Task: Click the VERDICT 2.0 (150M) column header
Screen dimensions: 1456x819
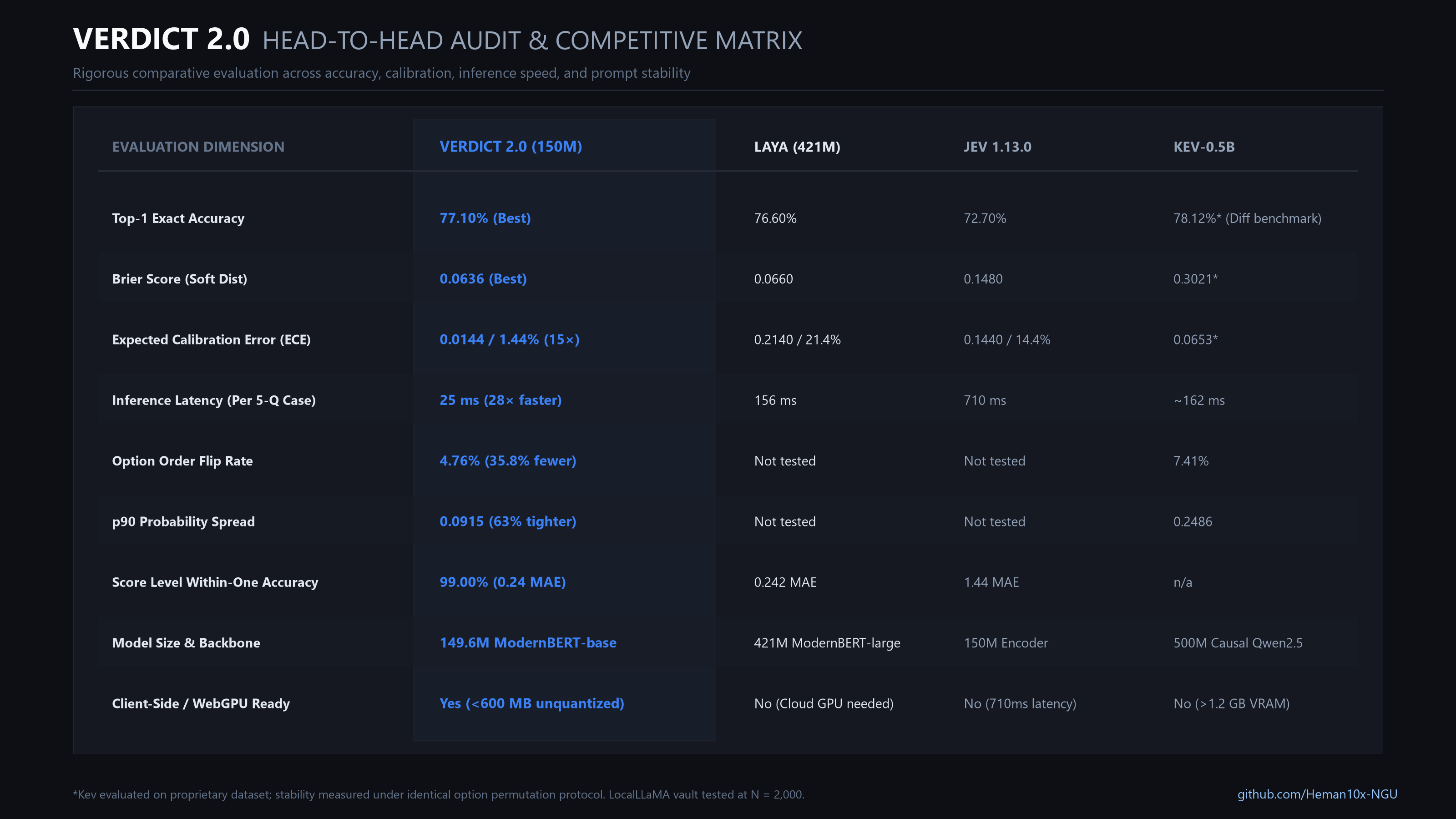Action: [511, 147]
